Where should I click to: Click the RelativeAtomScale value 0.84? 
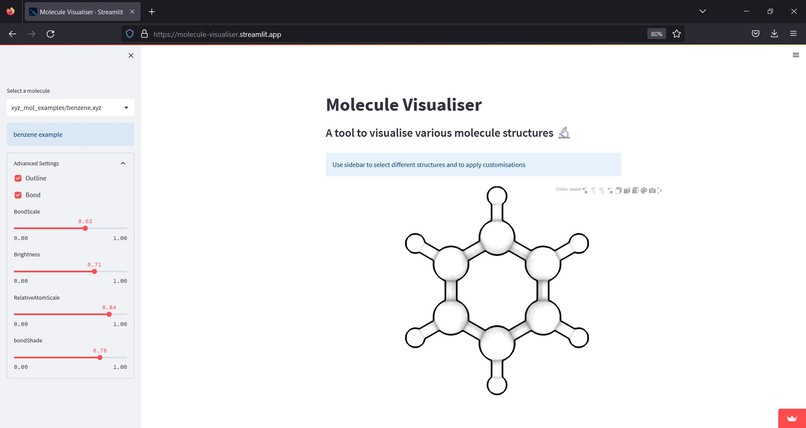(x=109, y=308)
